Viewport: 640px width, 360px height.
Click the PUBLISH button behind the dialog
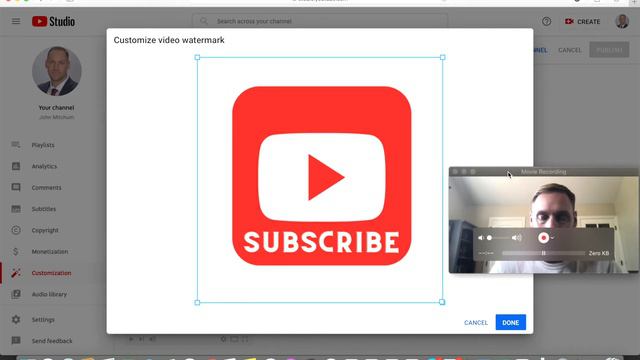pos(609,50)
